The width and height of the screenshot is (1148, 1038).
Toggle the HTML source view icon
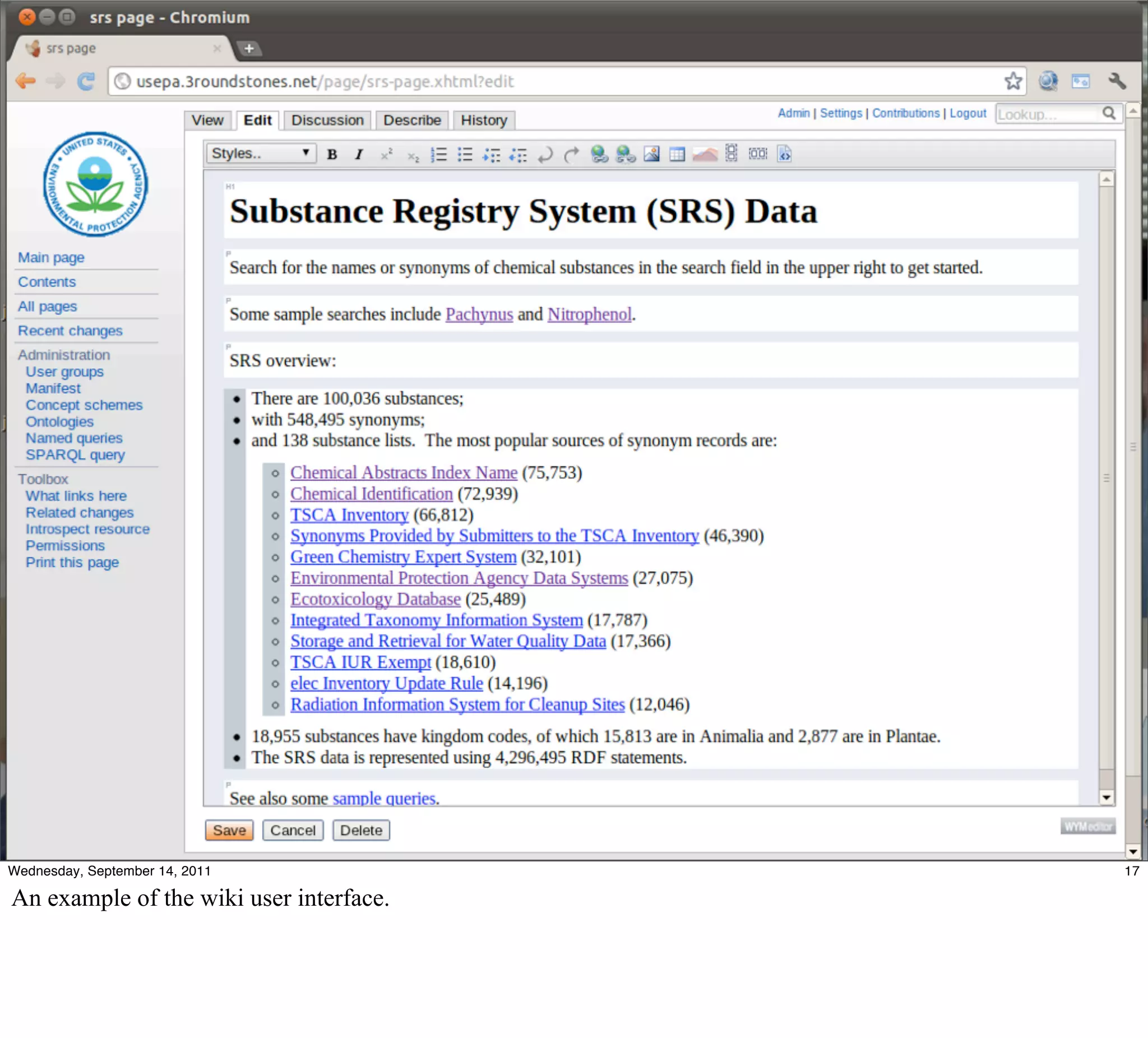785,154
